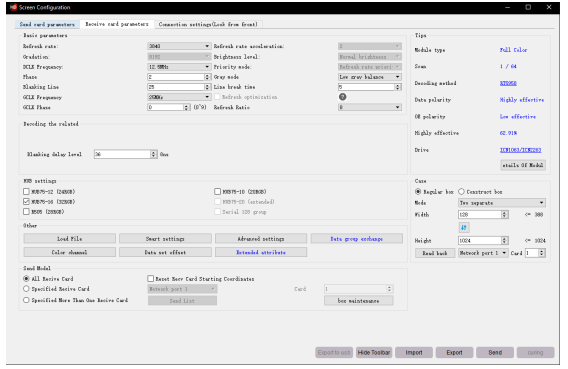
Task: Click the Load File button
Action: click(70, 239)
